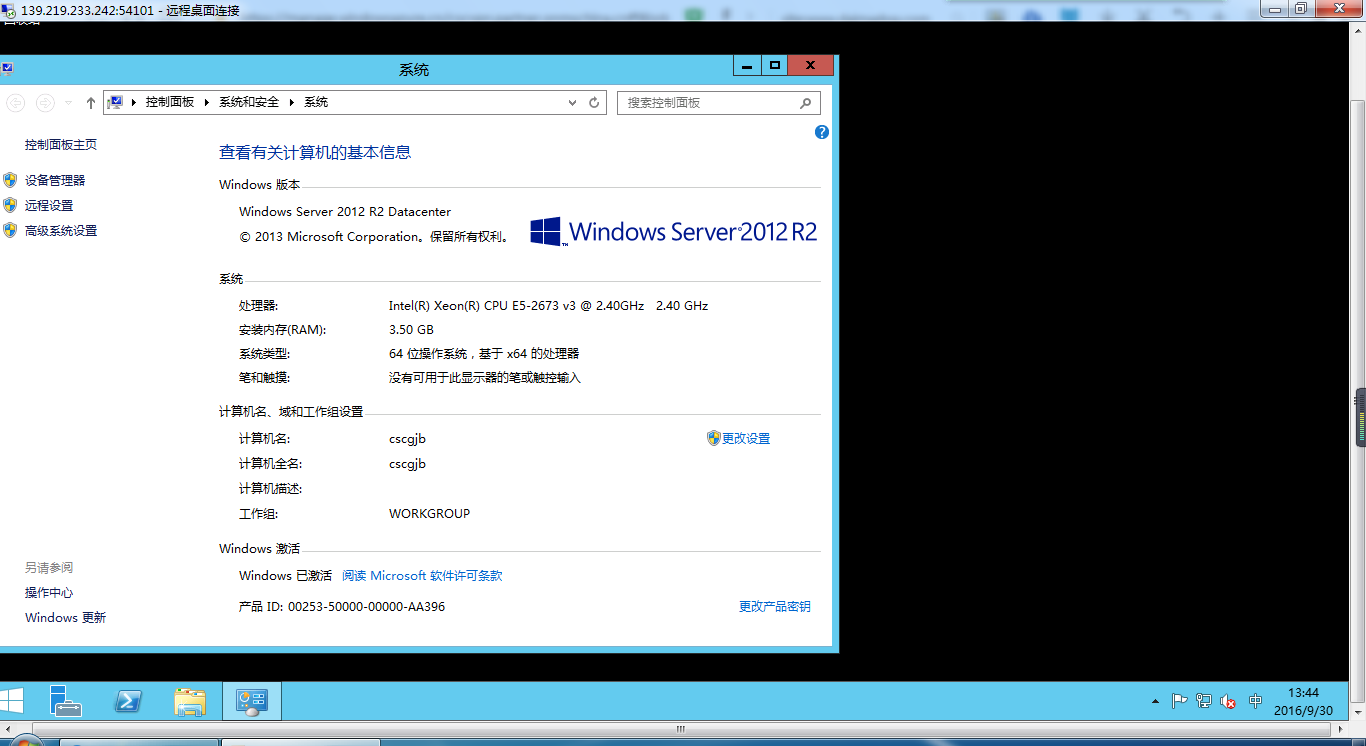The width and height of the screenshot is (1366, 746).
Task: Click the Forward navigation arrow
Action: (x=45, y=102)
